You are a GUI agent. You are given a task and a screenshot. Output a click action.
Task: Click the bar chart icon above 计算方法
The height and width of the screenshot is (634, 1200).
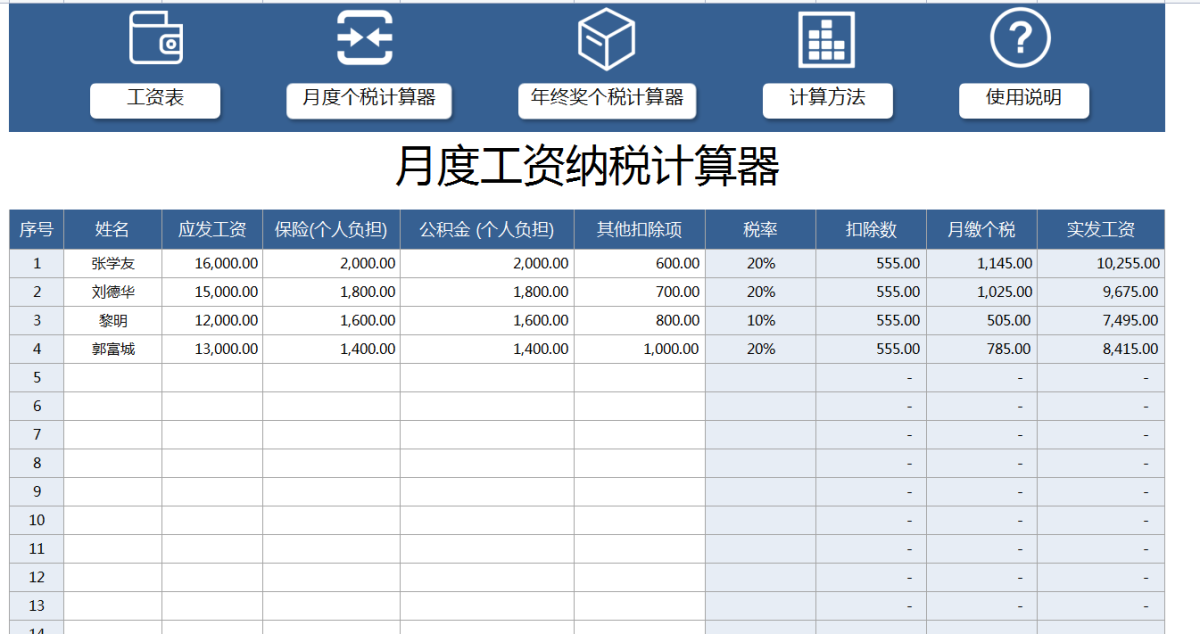click(x=826, y=40)
